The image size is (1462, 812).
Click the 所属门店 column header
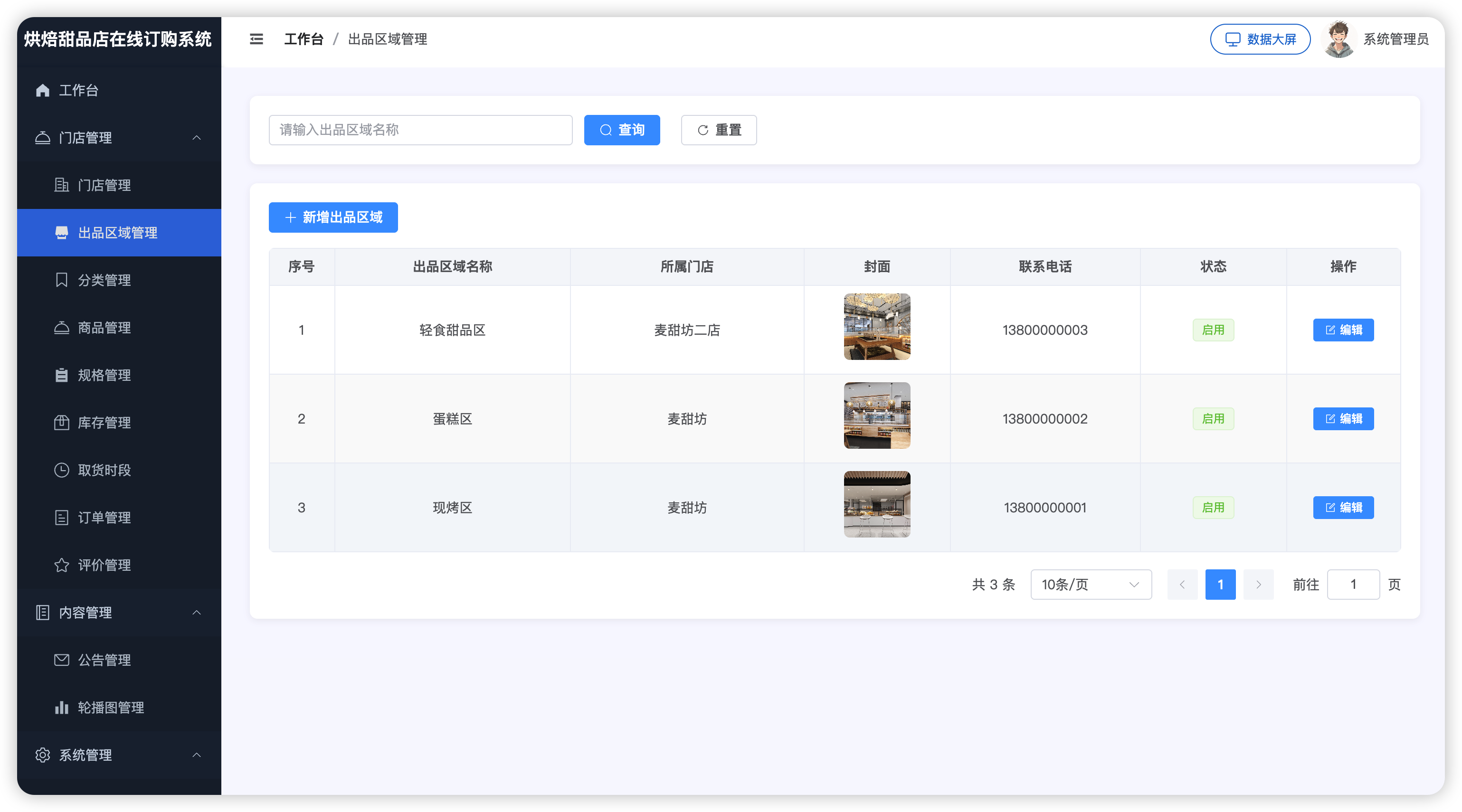click(687, 267)
